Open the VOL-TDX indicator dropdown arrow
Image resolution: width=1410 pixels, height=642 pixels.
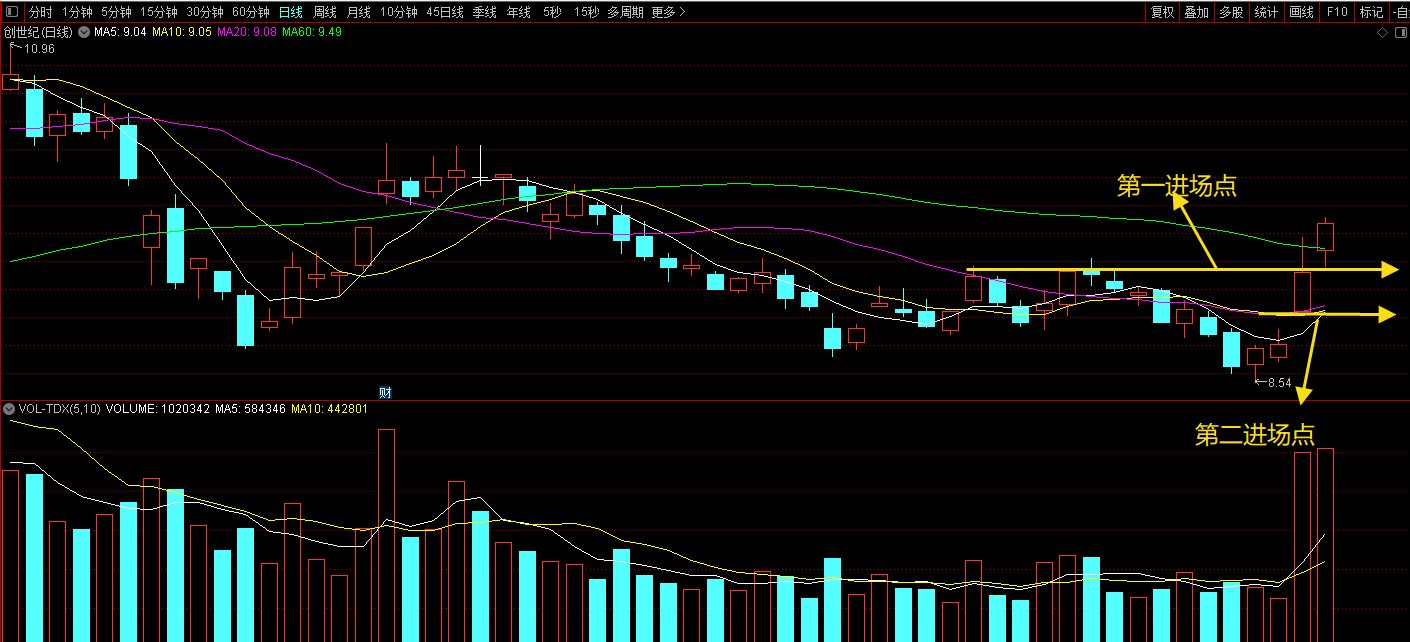(x=9, y=409)
